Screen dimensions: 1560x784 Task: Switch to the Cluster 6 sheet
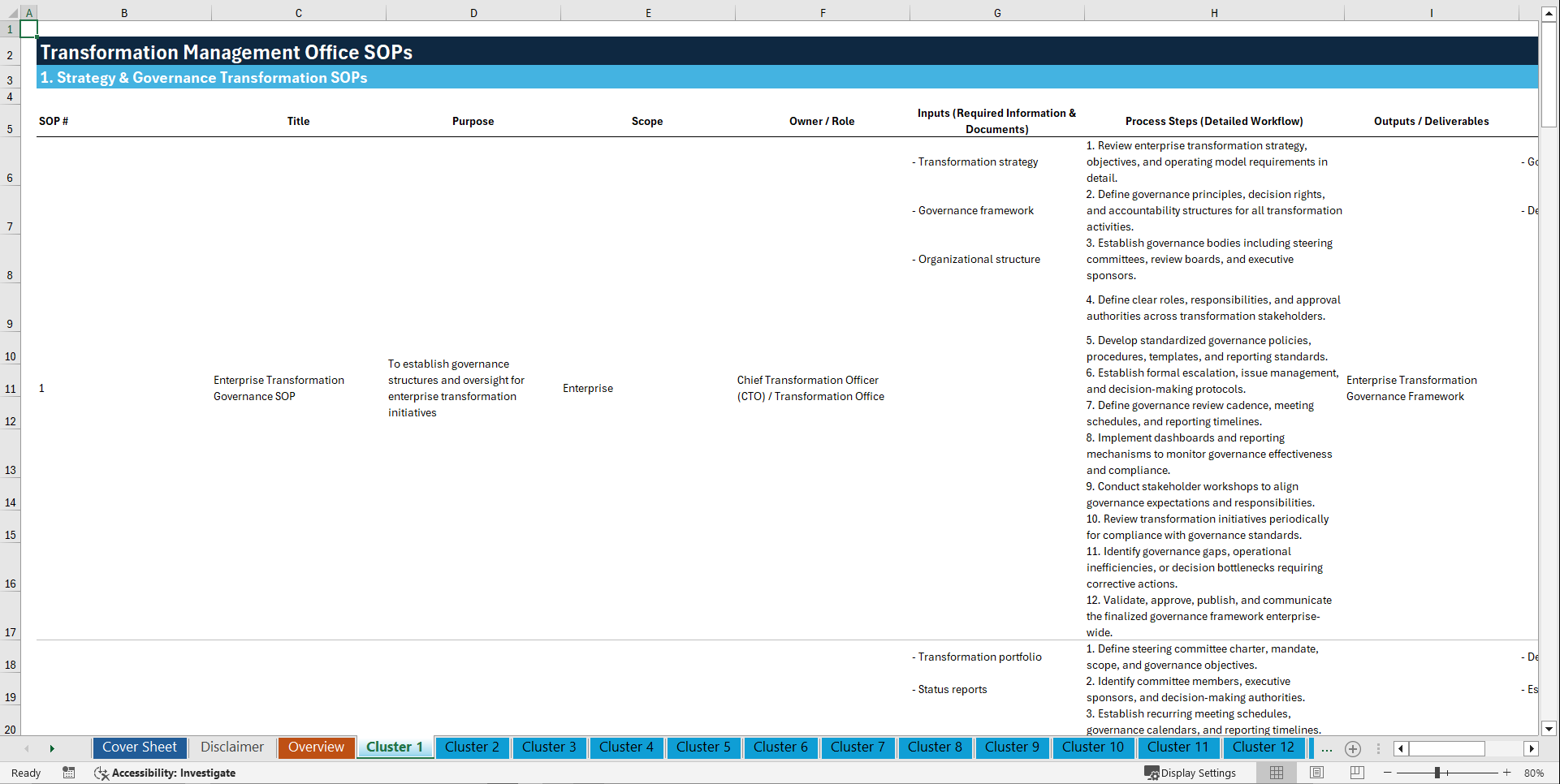[x=780, y=747]
